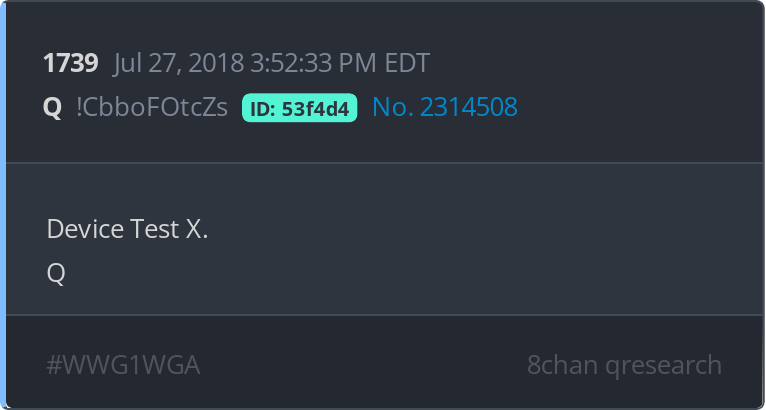This screenshot has height=410, width=766.
Task: Click the Jul 27, 2018 date
Action: coord(179,63)
